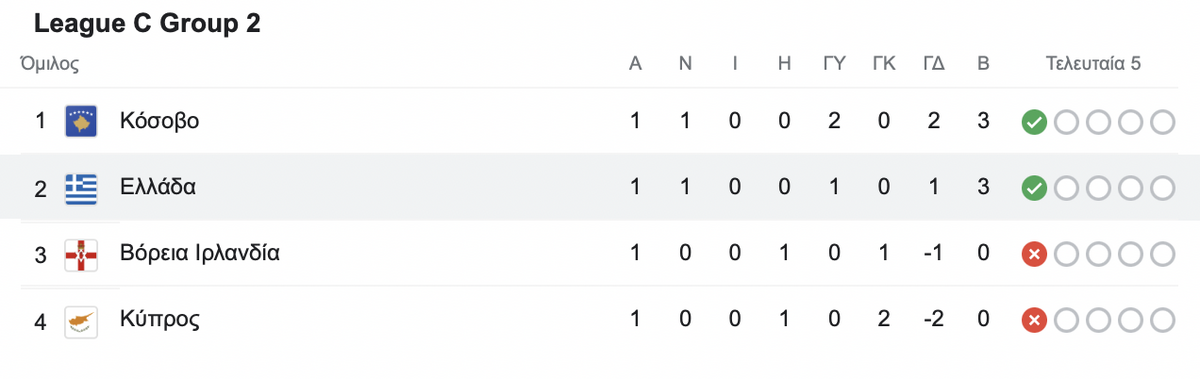The height and width of the screenshot is (379, 1200).
Task: Click the Northern Ireland flag icon
Action: click(81, 254)
